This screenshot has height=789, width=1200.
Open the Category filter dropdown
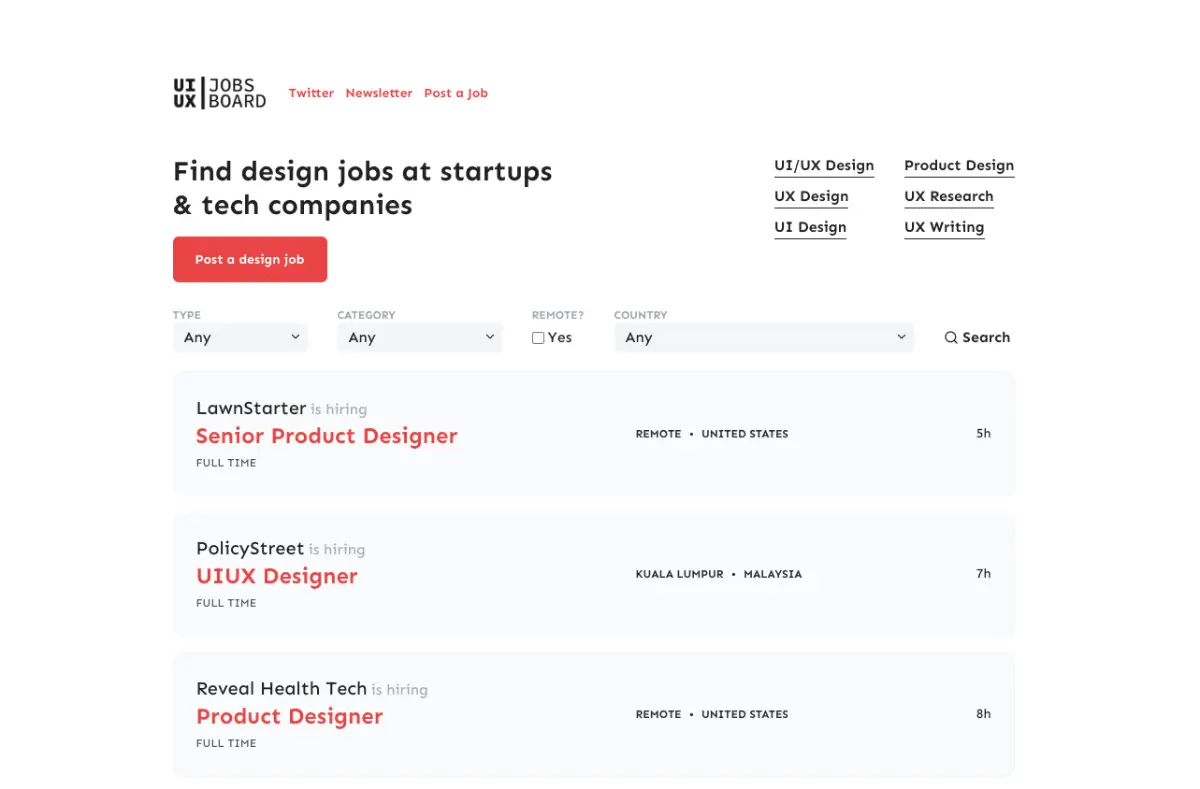pos(419,337)
